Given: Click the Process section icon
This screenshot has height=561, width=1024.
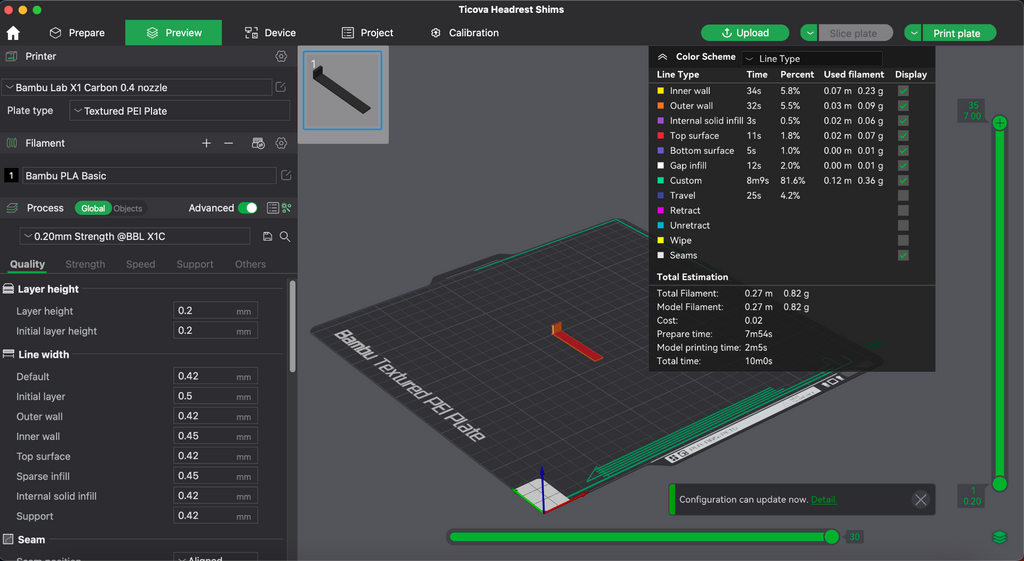Looking at the screenshot, I should [x=12, y=208].
